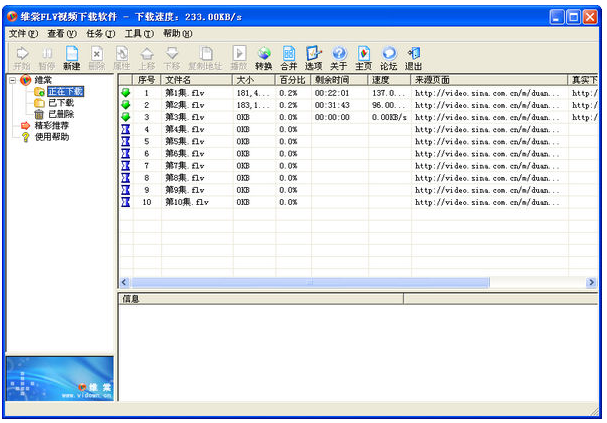Select 已下载 folder in the tree
Screen dimensions: 607x423
coord(61,103)
